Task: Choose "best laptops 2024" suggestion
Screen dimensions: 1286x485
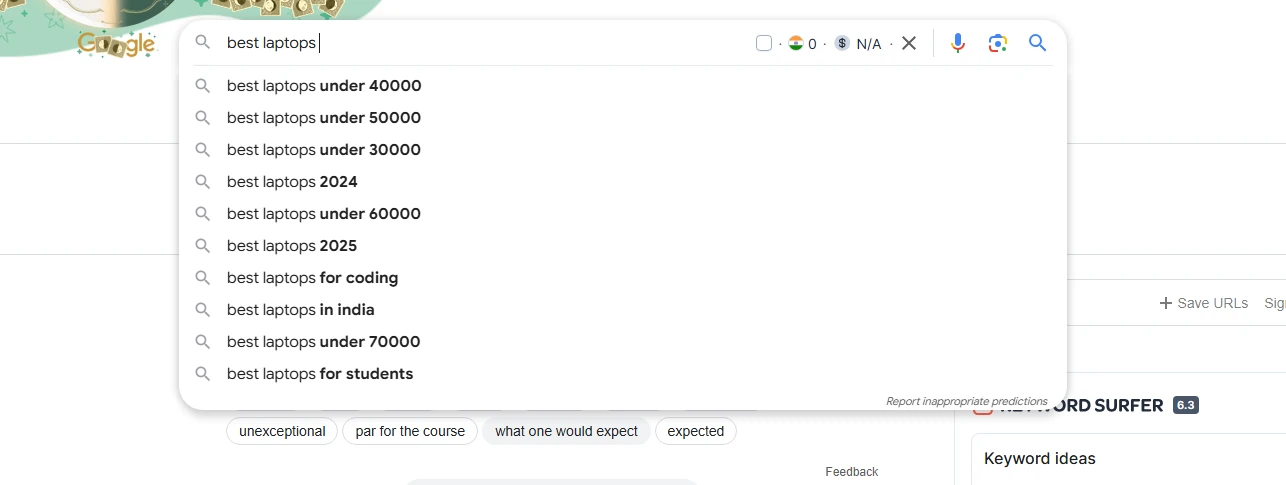Action: tap(292, 182)
